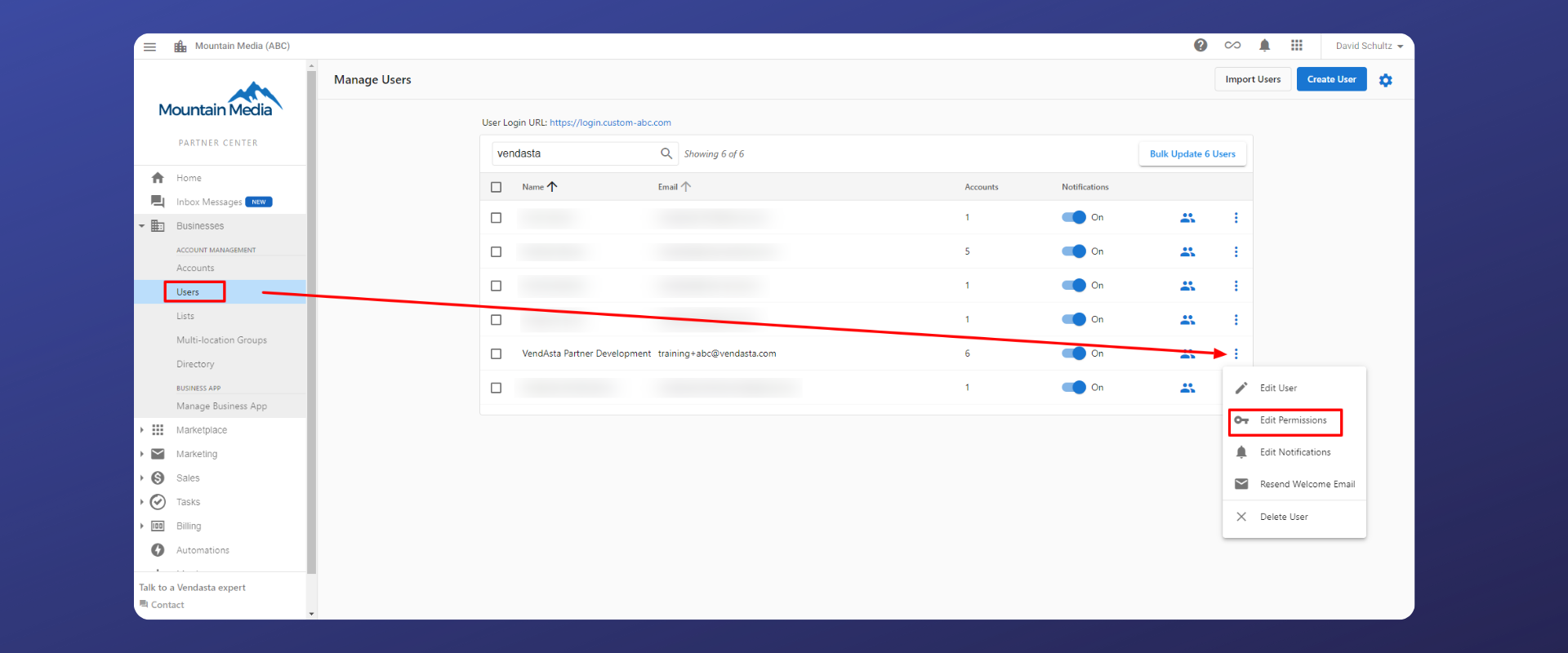Toggle notifications switch in last user row
Screen dimensions: 1568x653
[1074, 387]
